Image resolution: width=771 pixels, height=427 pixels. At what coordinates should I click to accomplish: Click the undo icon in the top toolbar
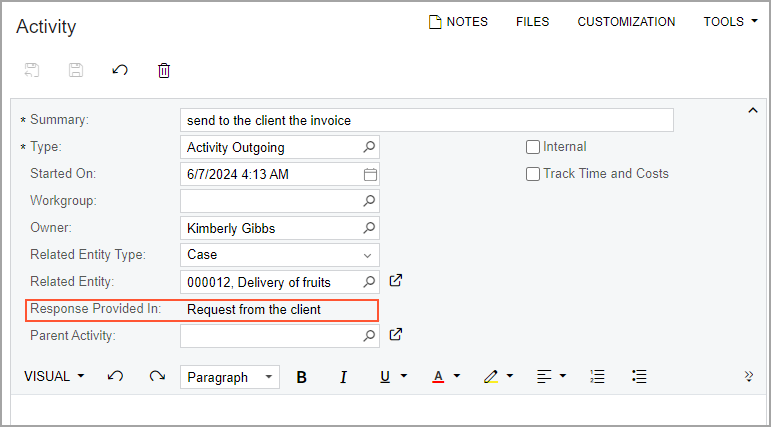[120, 70]
